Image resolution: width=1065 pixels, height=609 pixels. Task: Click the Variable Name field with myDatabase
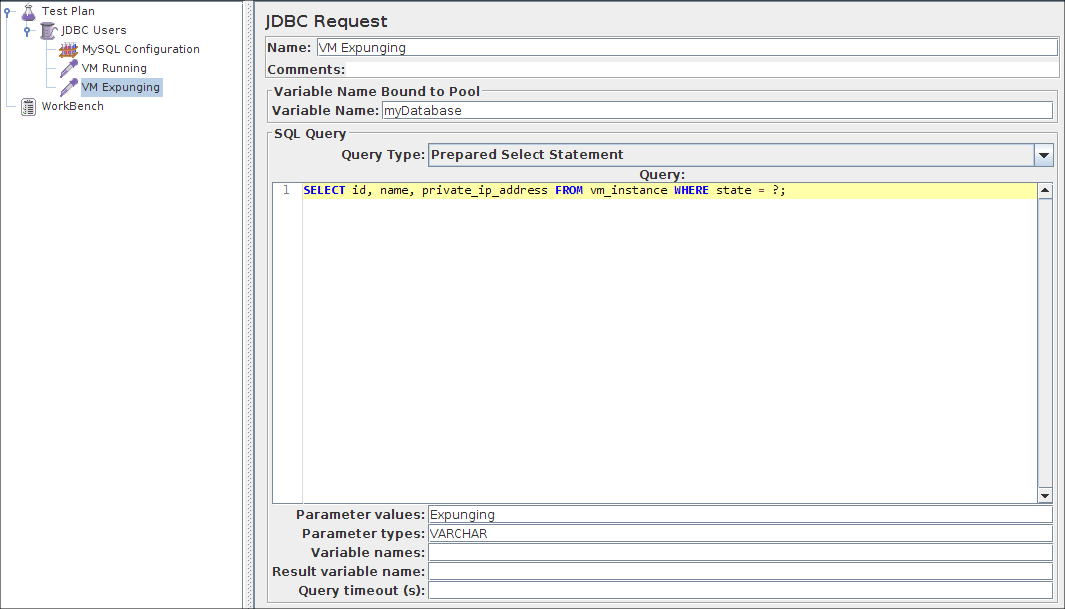coord(716,111)
